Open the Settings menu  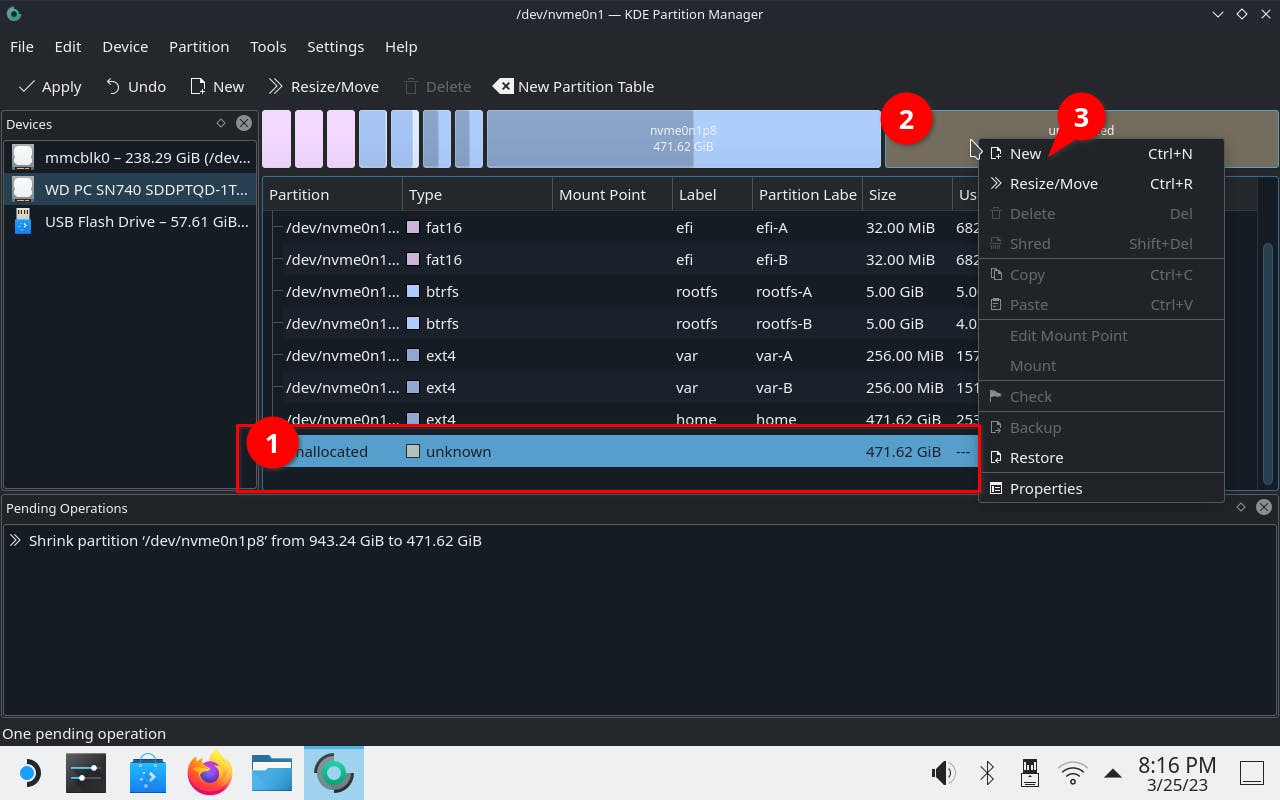click(335, 47)
